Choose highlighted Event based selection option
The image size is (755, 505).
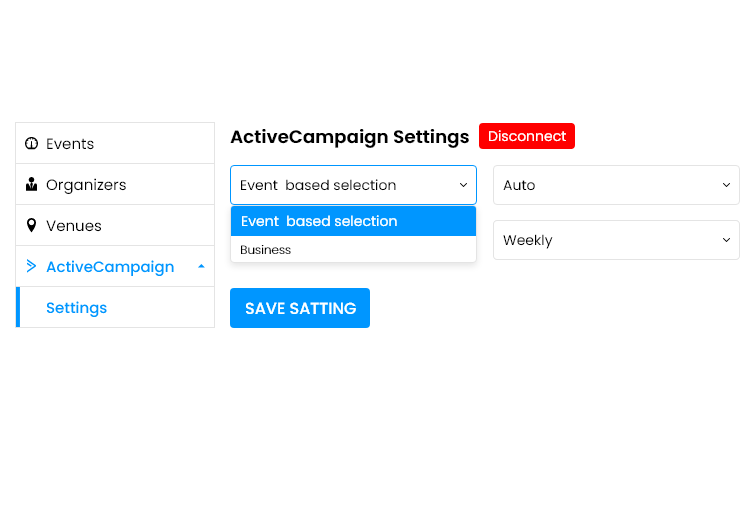353,221
